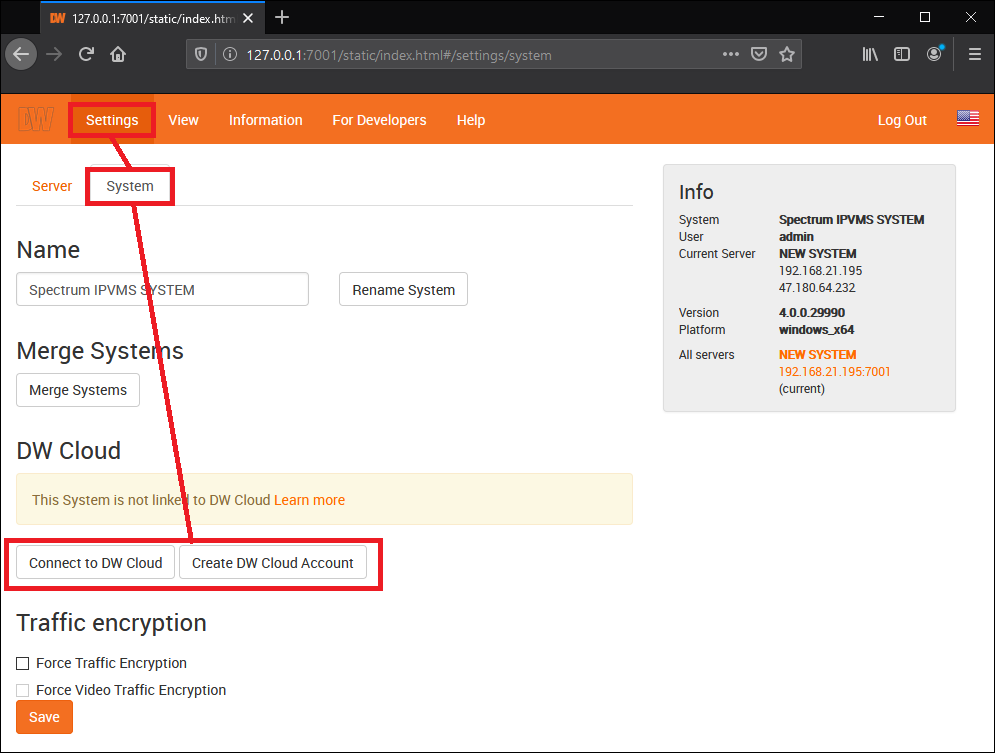
Task: Click the Firefox account icon with blue dot
Action: pos(934,54)
